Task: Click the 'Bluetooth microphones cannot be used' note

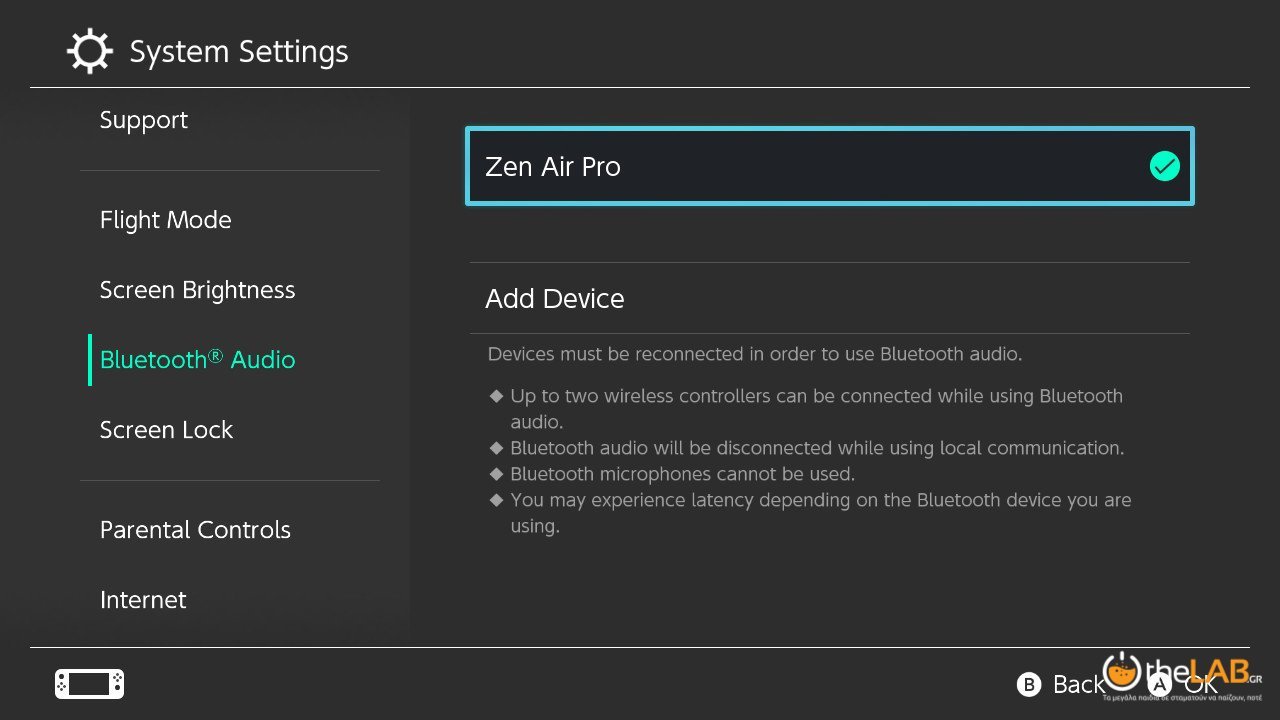Action: [x=682, y=474]
